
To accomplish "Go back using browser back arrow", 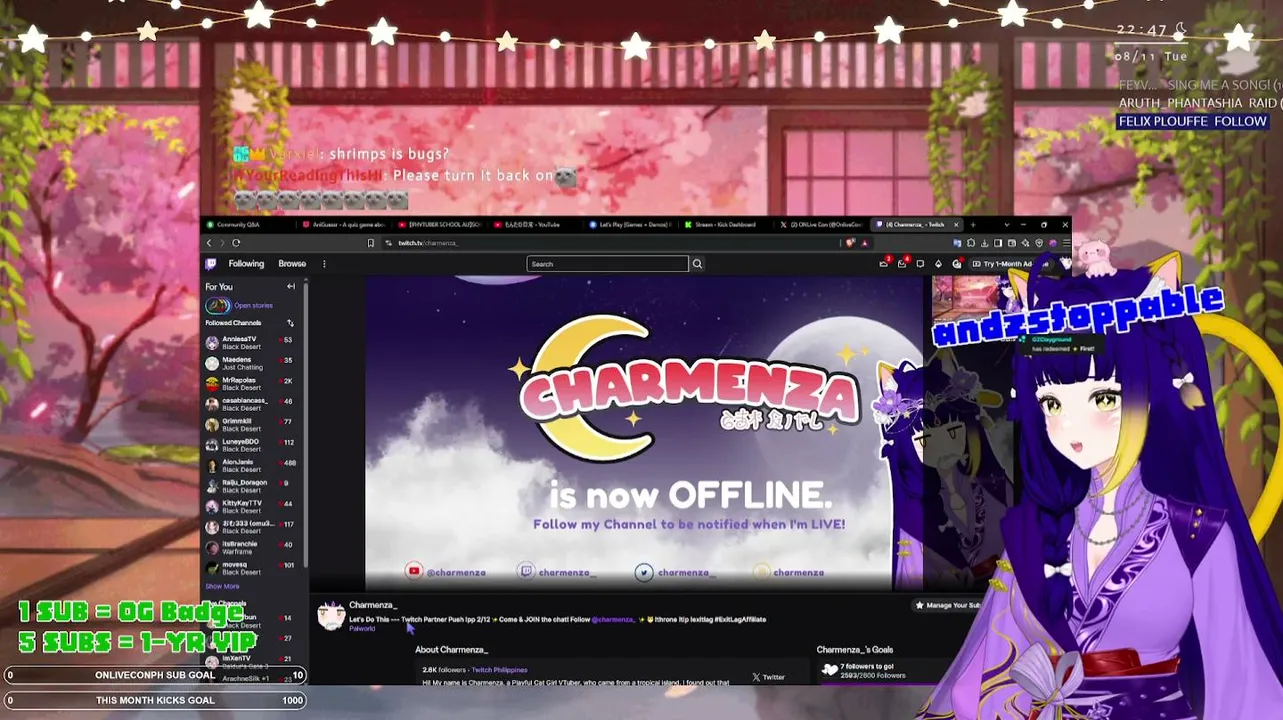I will click(x=209, y=243).
